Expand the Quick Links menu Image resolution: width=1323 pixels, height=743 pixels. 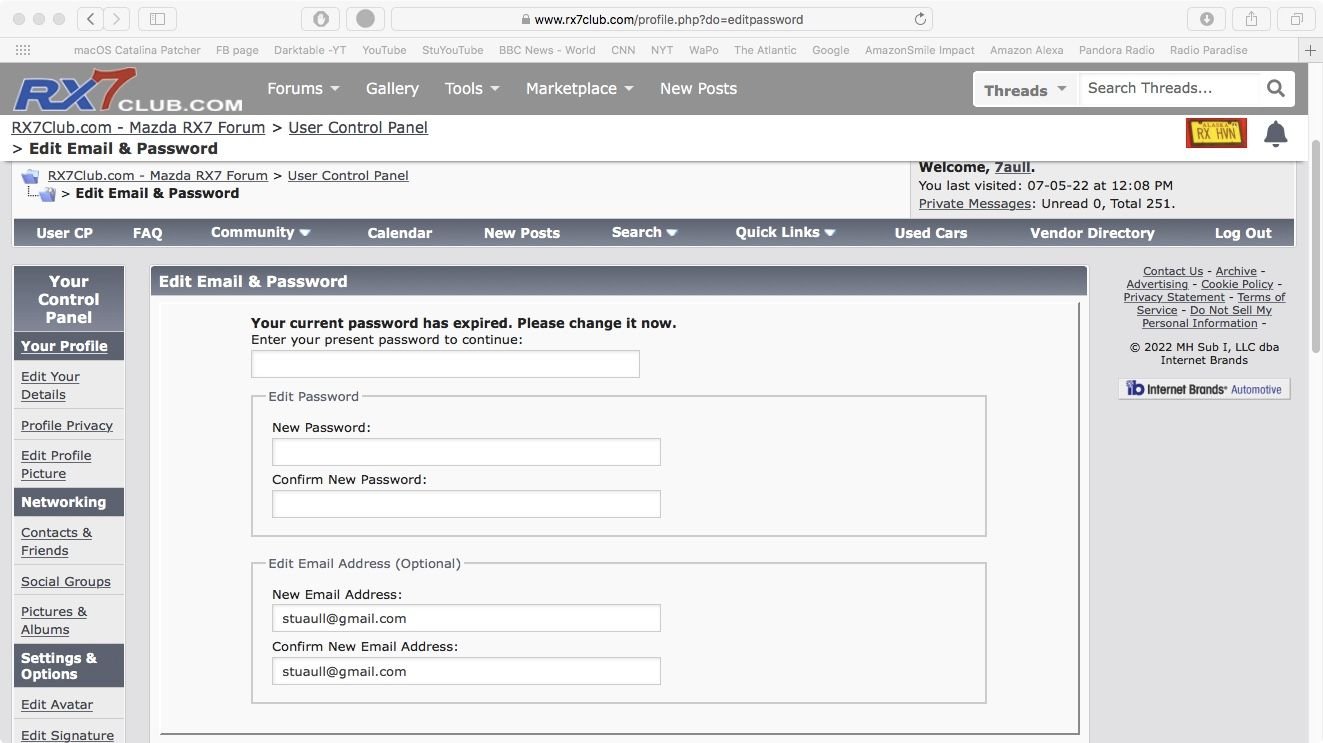point(785,232)
